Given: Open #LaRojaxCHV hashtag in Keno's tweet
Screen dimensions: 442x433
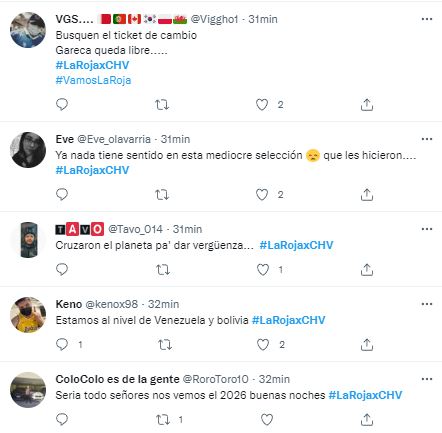Looking at the screenshot, I should 288,320.
